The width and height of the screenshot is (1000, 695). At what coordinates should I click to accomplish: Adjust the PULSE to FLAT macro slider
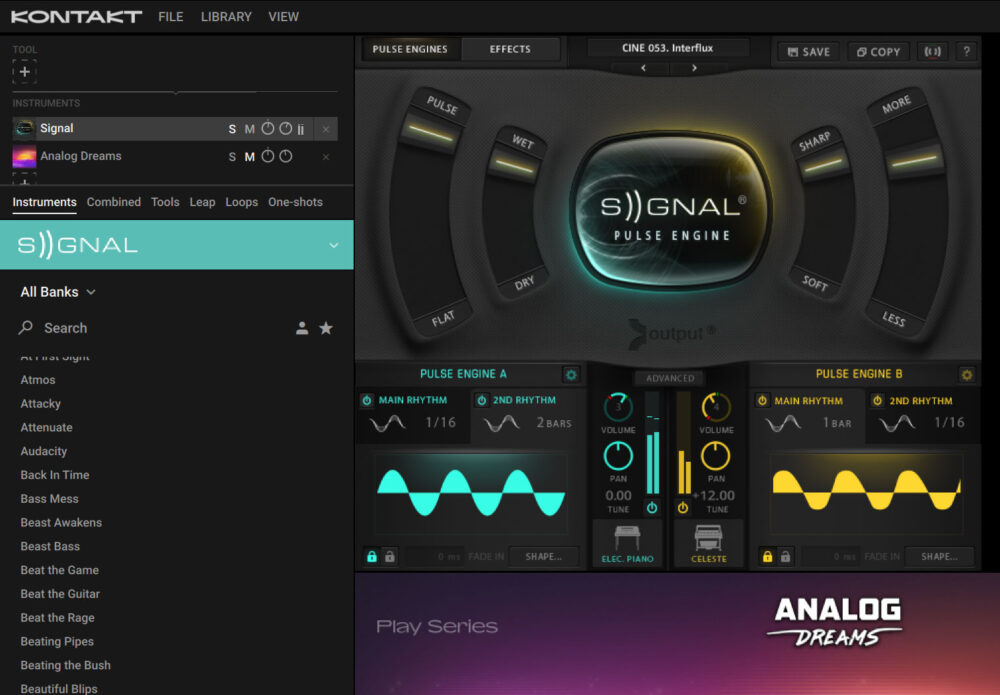tap(431, 131)
